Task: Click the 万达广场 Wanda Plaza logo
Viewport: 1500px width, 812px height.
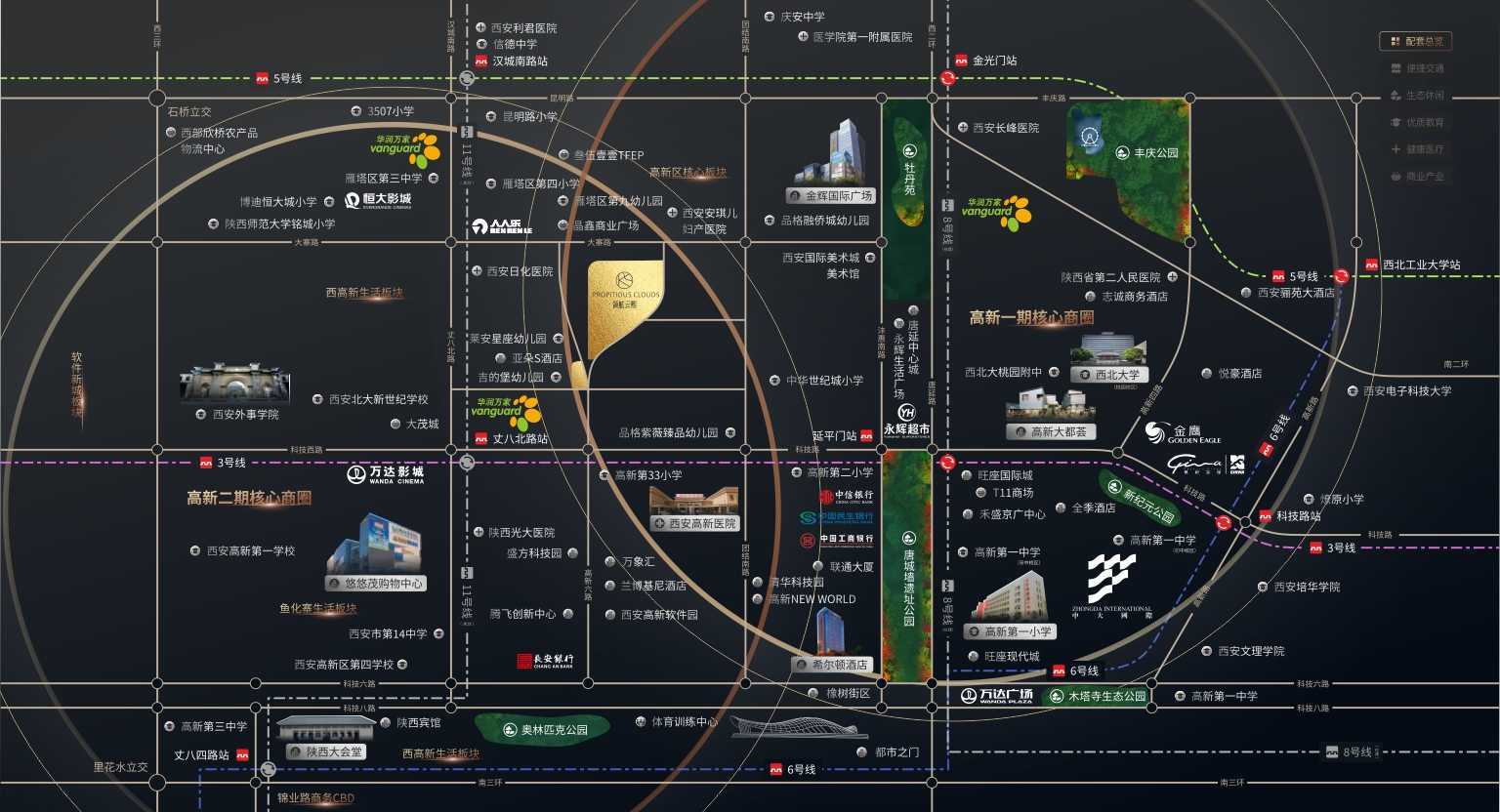Action: coord(996,696)
